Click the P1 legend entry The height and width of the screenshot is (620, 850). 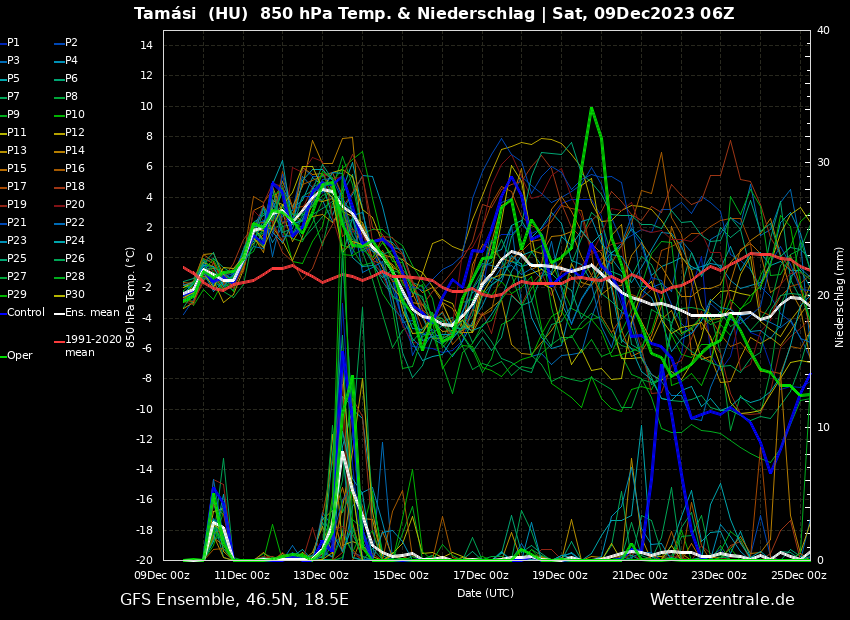coord(13,43)
